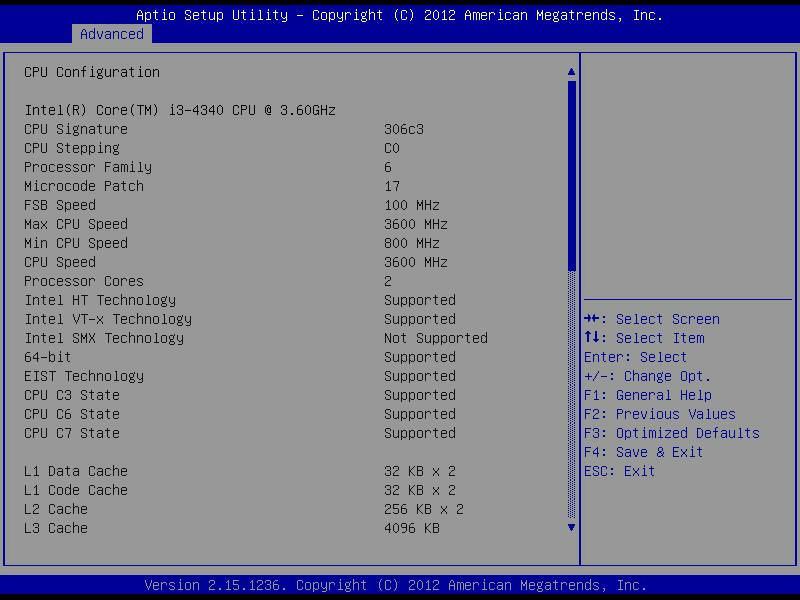Select the 'CPU C7 State' label

(x=72, y=433)
